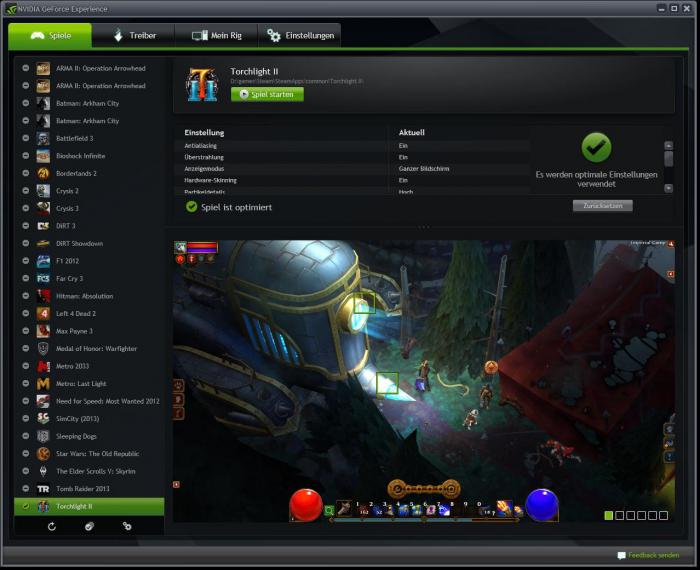700x570 pixels.
Task: Click the Star Wars: The Old Republic icon
Action: tap(43, 454)
